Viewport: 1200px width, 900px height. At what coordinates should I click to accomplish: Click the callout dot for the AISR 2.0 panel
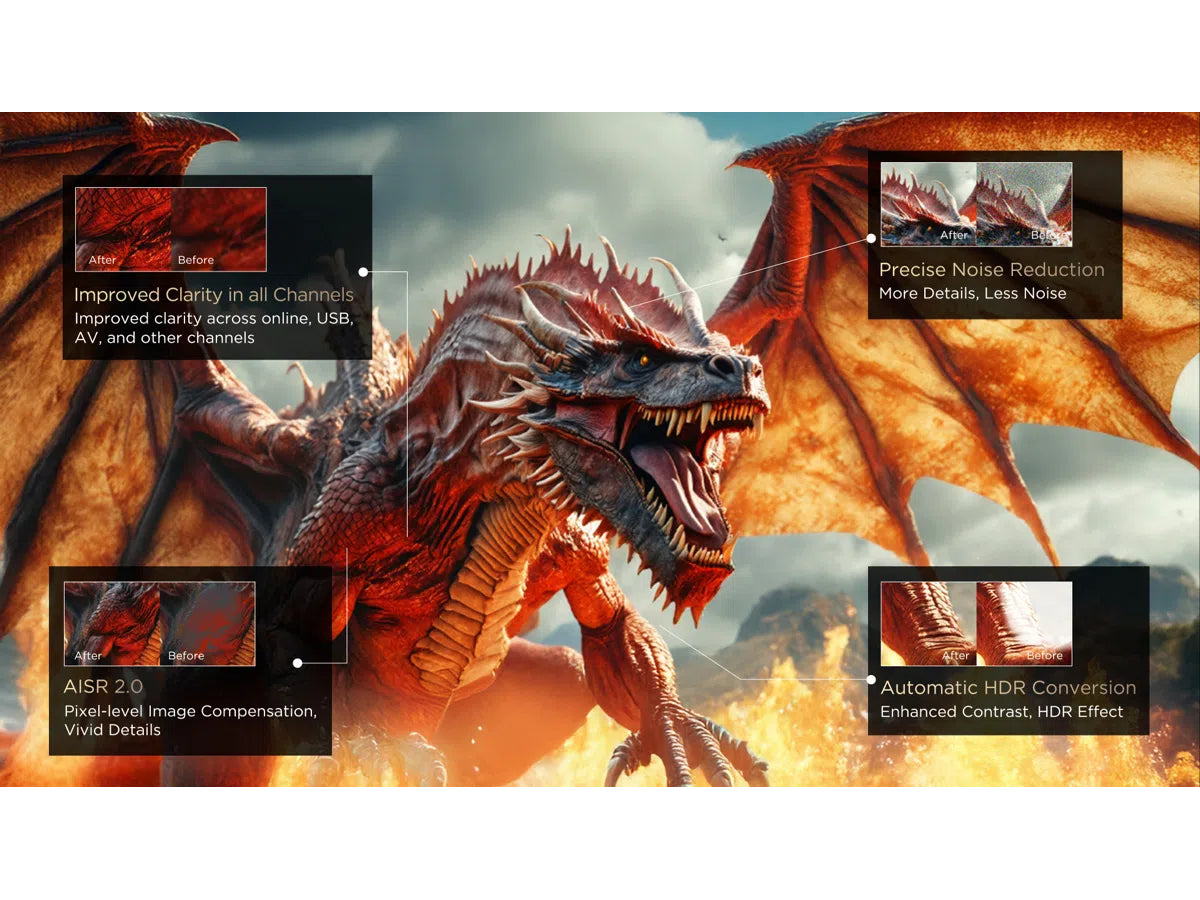(x=297, y=661)
